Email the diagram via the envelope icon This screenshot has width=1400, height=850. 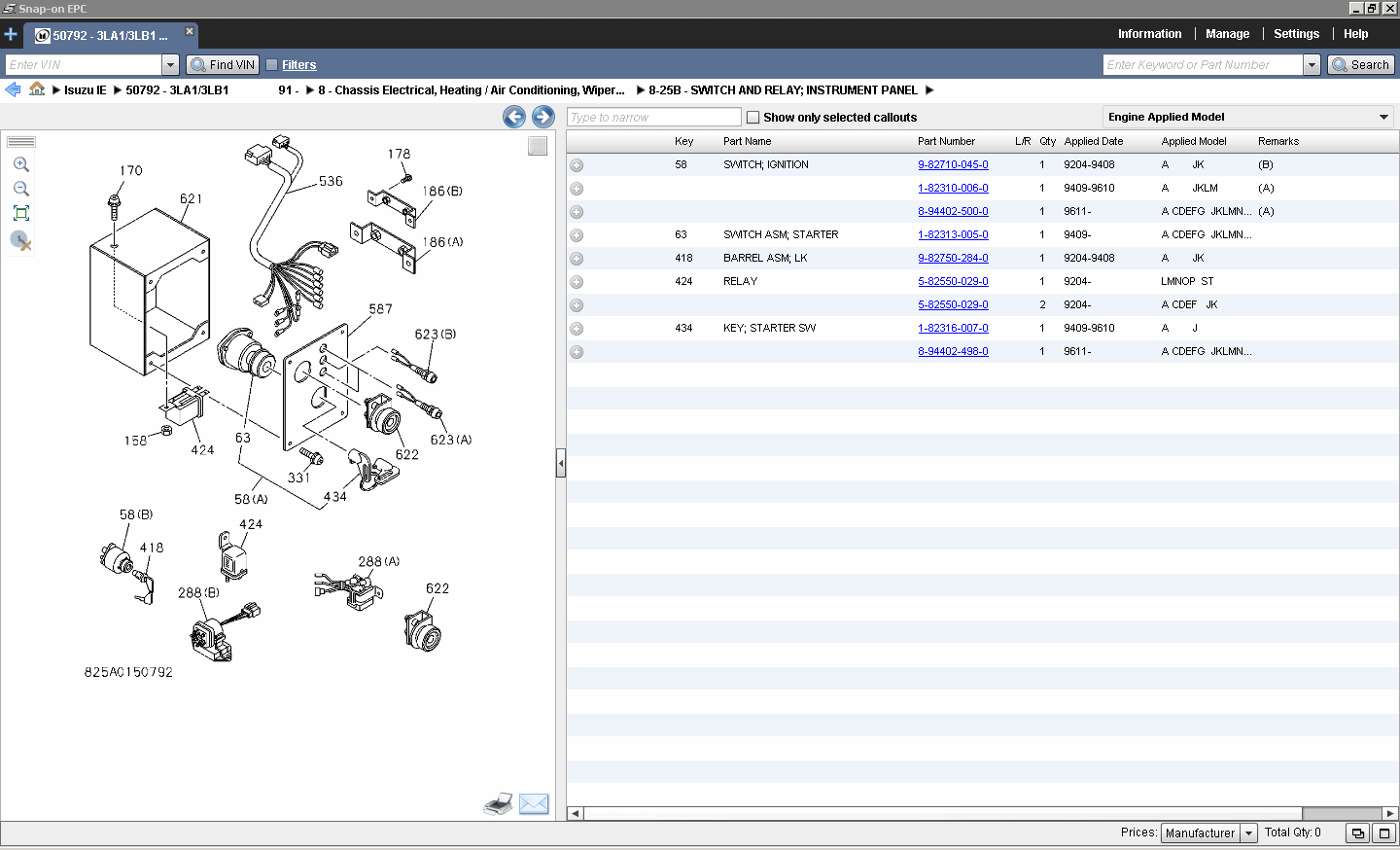533,803
